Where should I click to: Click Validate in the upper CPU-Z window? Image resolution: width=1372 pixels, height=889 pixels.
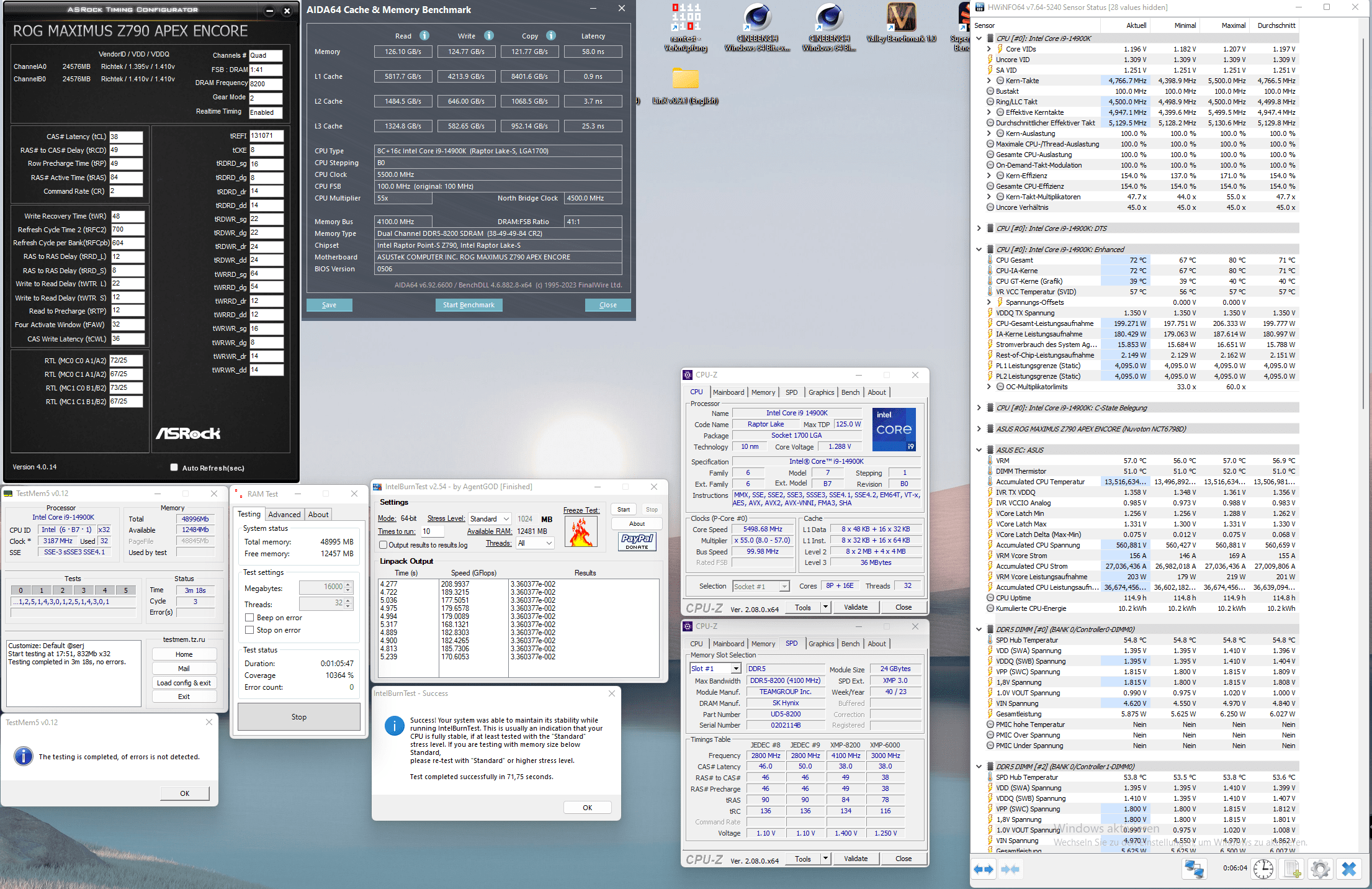[856, 607]
